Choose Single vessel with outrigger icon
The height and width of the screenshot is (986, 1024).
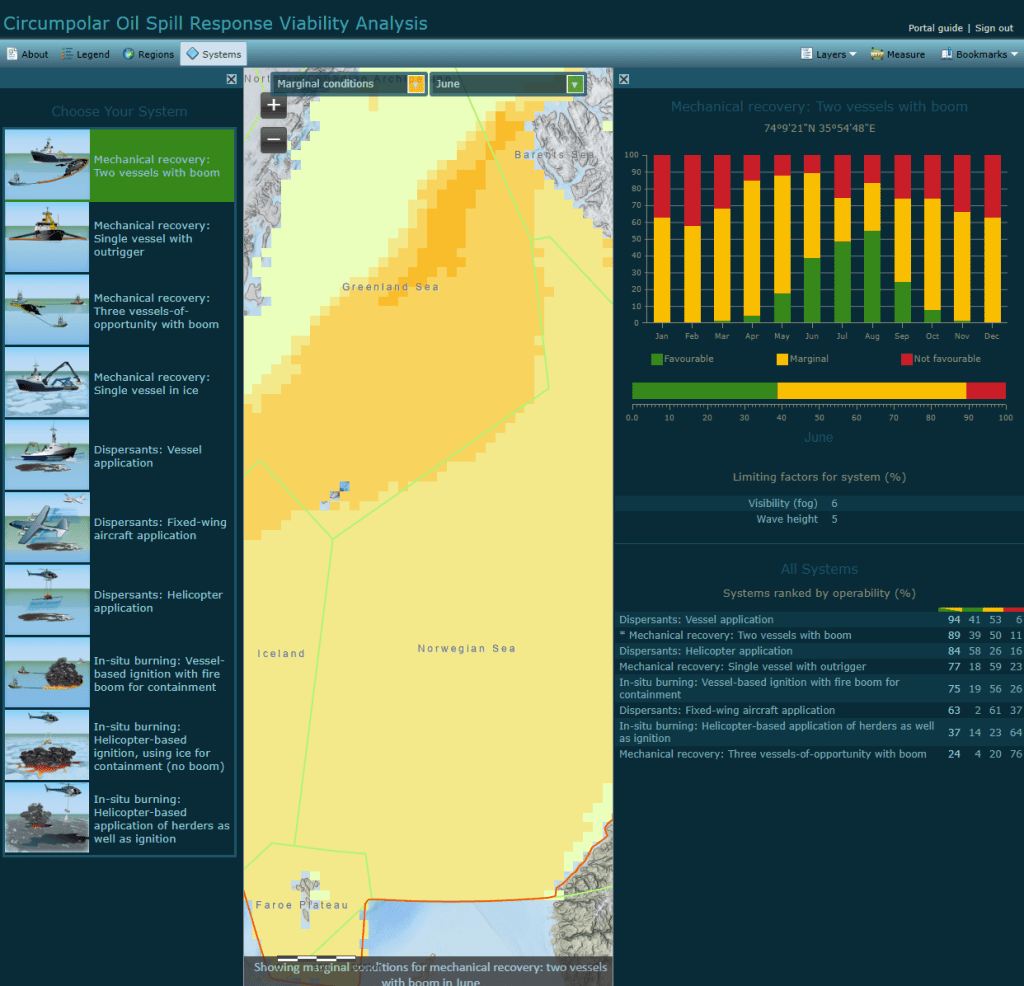pyautogui.click(x=47, y=238)
